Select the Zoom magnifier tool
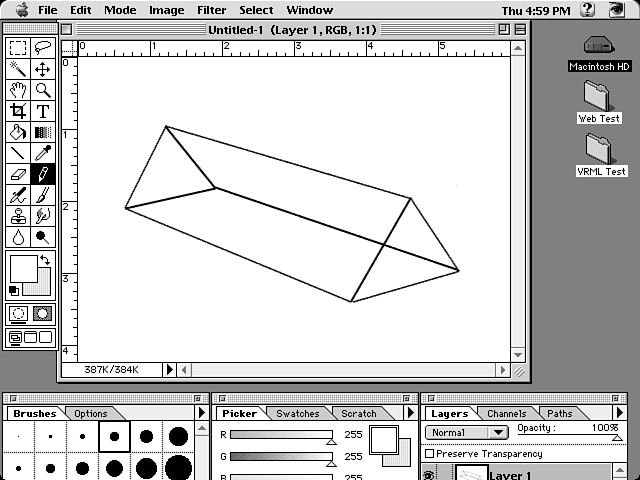Screen dimensions: 640x480 point(43,90)
